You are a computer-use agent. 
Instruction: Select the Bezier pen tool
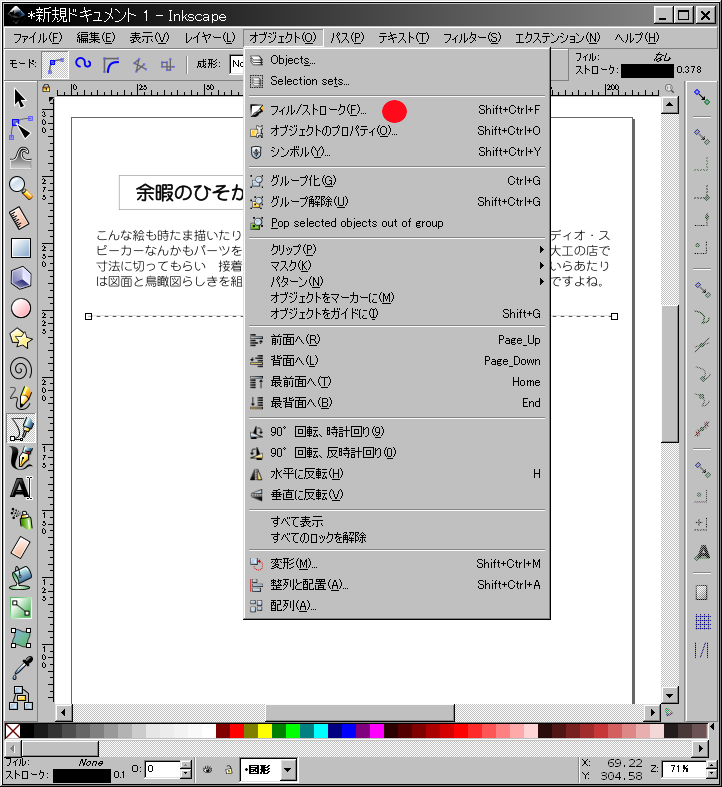click(x=21, y=428)
